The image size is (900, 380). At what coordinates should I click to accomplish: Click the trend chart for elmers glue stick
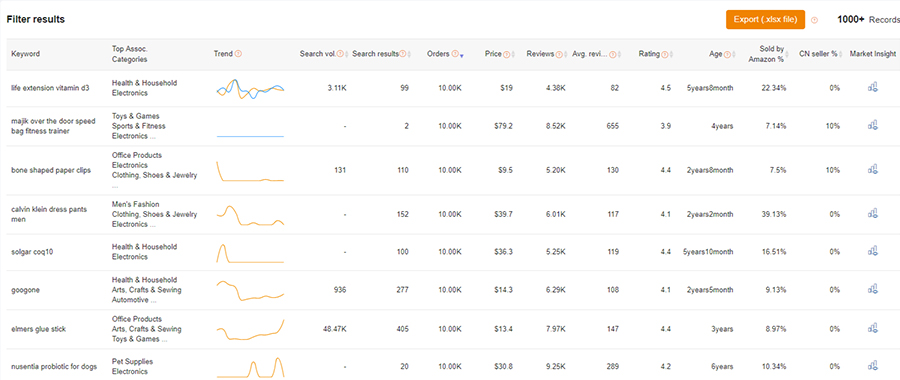pos(250,329)
